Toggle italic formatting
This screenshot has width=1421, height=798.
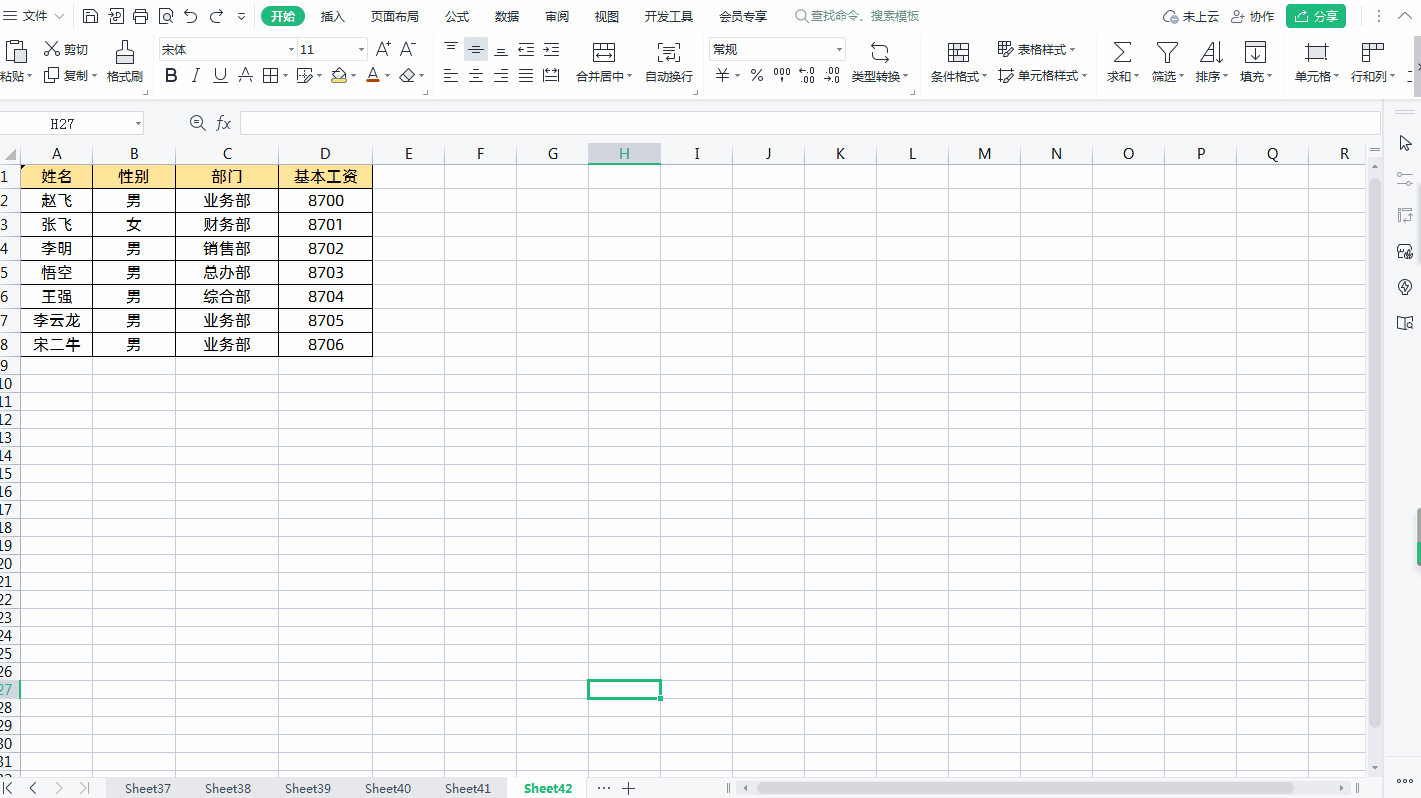tap(196, 75)
